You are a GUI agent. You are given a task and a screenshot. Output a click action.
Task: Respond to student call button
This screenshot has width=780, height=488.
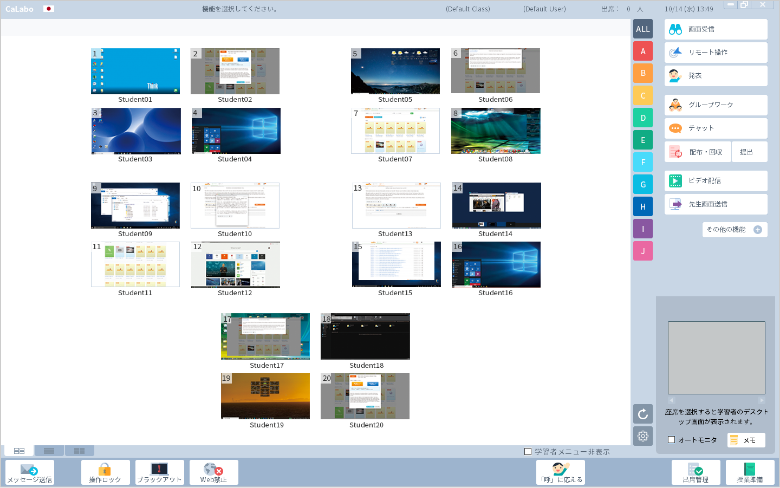click(560, 472)
